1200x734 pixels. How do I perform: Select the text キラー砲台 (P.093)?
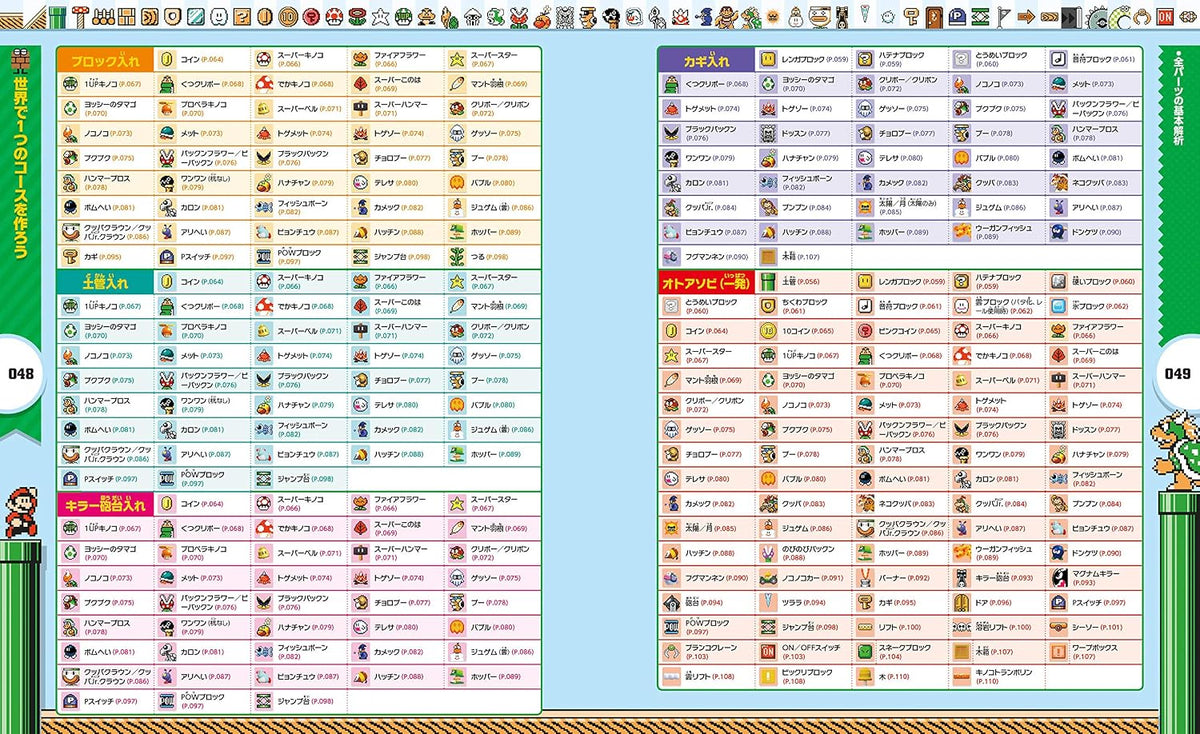pos(1003,578)
